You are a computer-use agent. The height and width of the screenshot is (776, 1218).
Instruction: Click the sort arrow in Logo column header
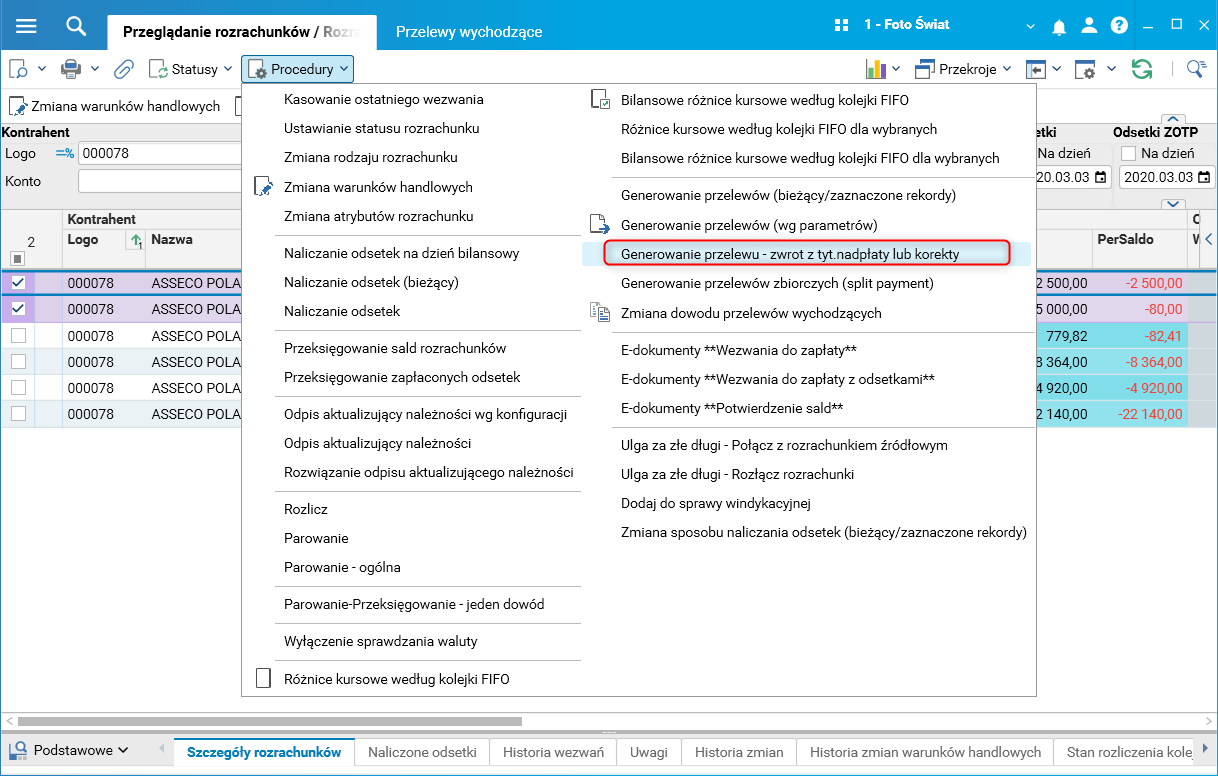[134, 241]
